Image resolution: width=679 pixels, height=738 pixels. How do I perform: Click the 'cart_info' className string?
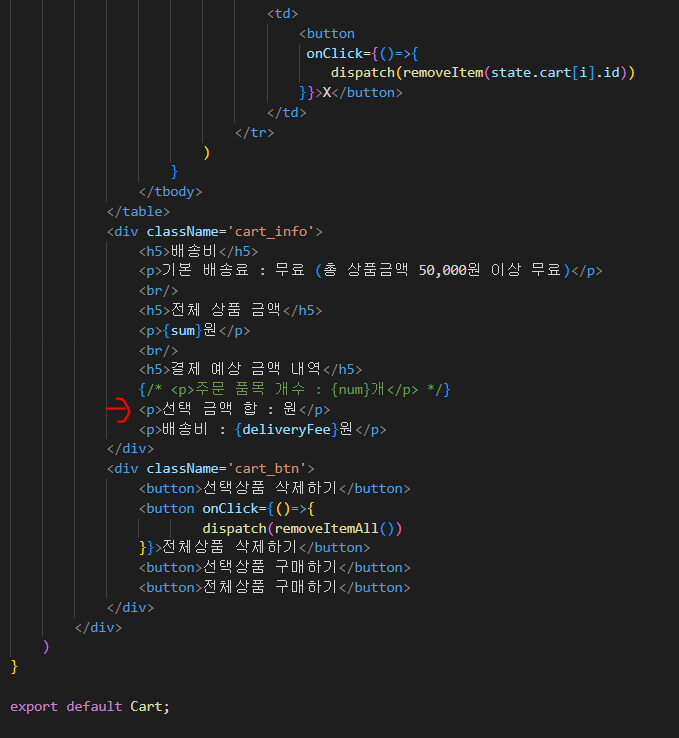(271, 232)
